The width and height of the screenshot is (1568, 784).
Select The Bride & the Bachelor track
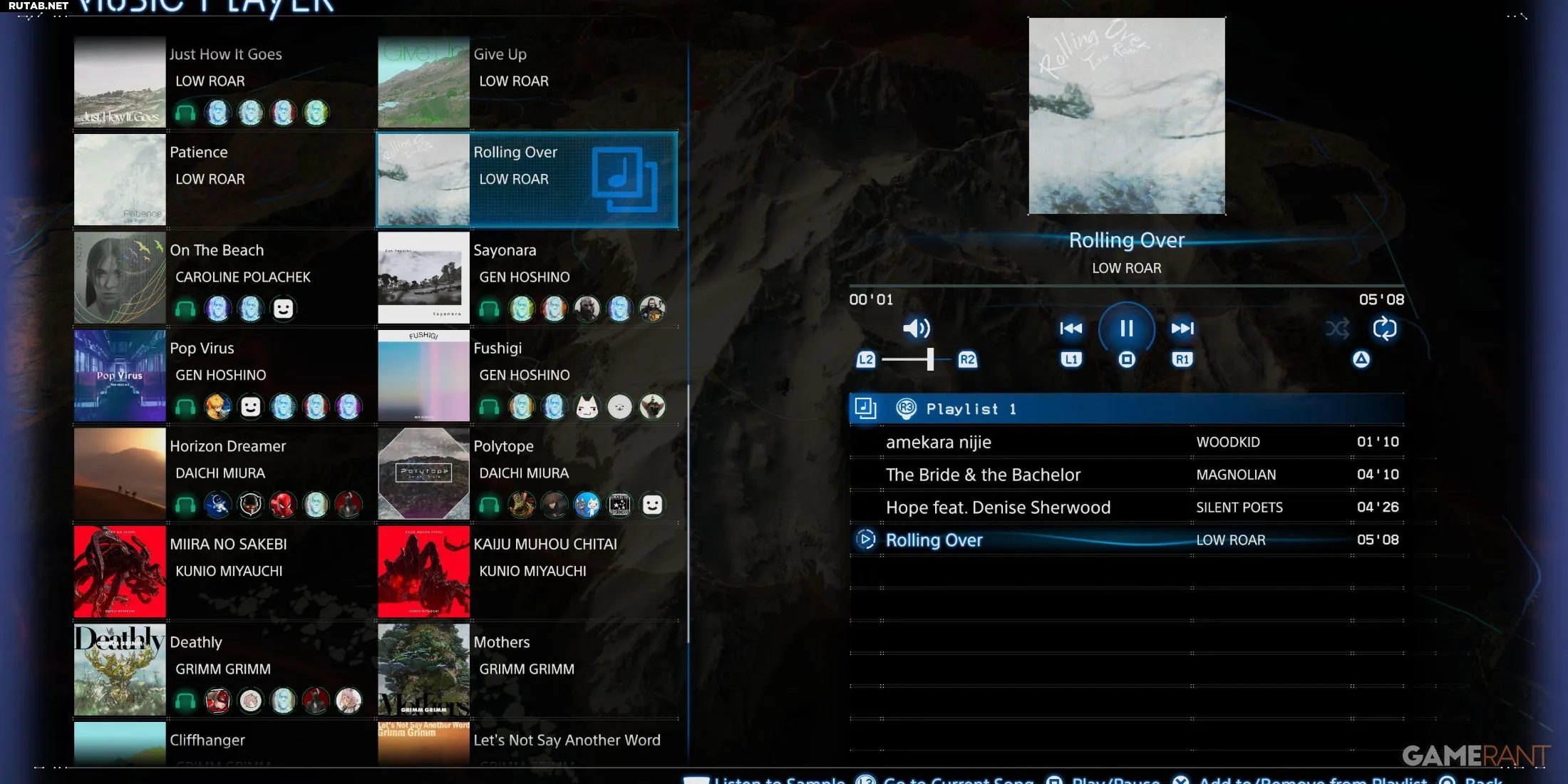(1127, 475)
